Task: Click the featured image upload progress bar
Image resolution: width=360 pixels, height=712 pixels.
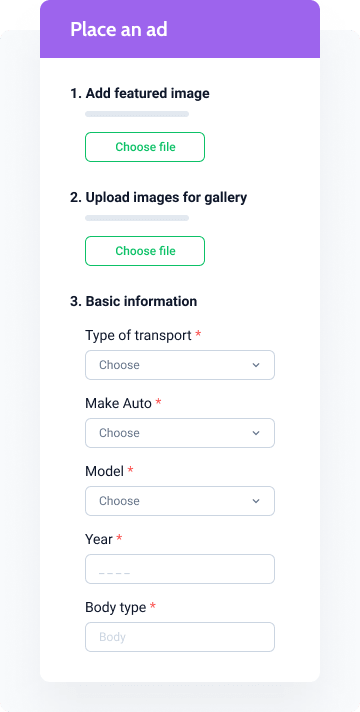Action: pyautogui.click(x=137, y=114)
